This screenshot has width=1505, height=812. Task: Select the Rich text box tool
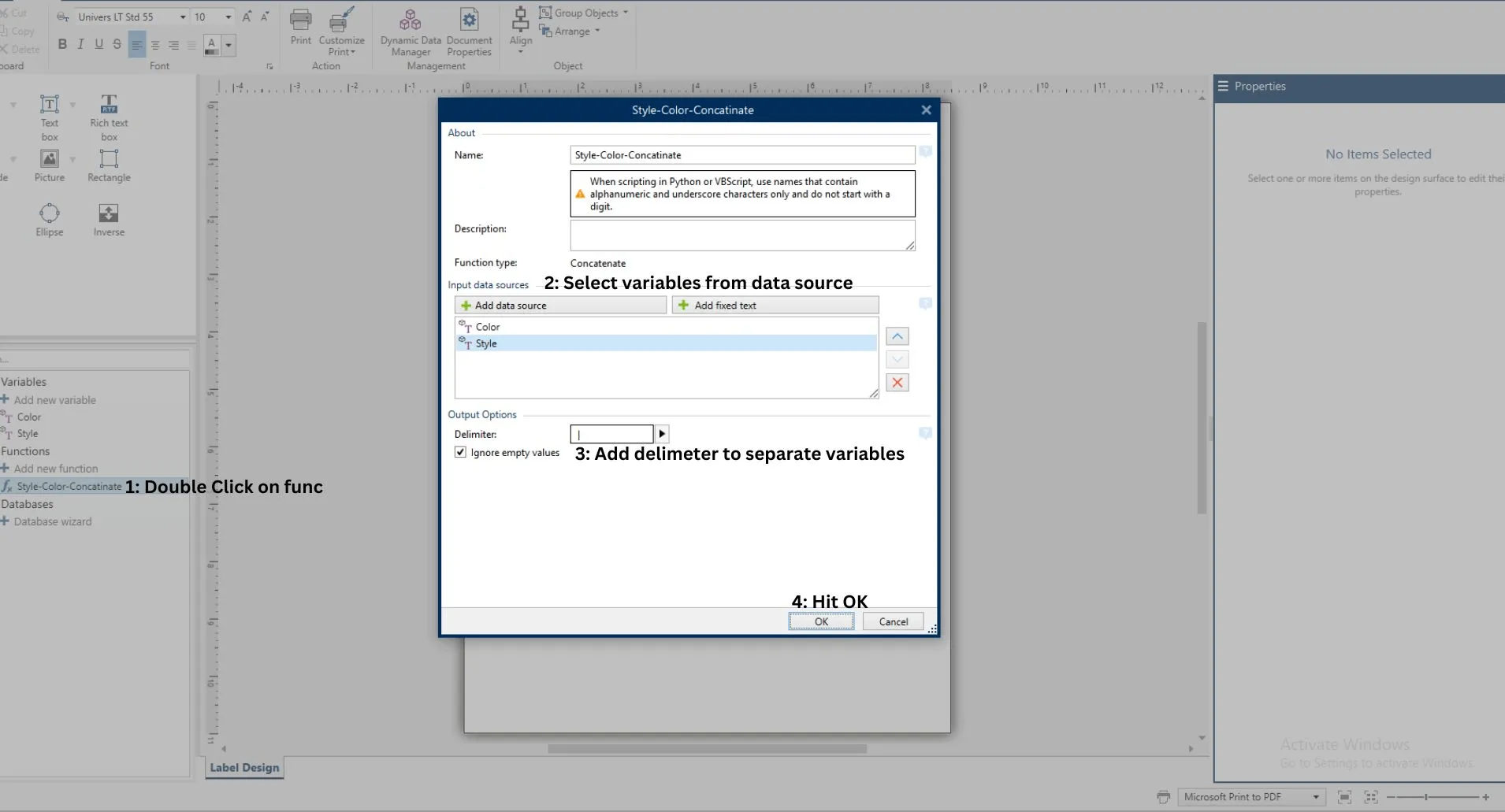(109, 117)
